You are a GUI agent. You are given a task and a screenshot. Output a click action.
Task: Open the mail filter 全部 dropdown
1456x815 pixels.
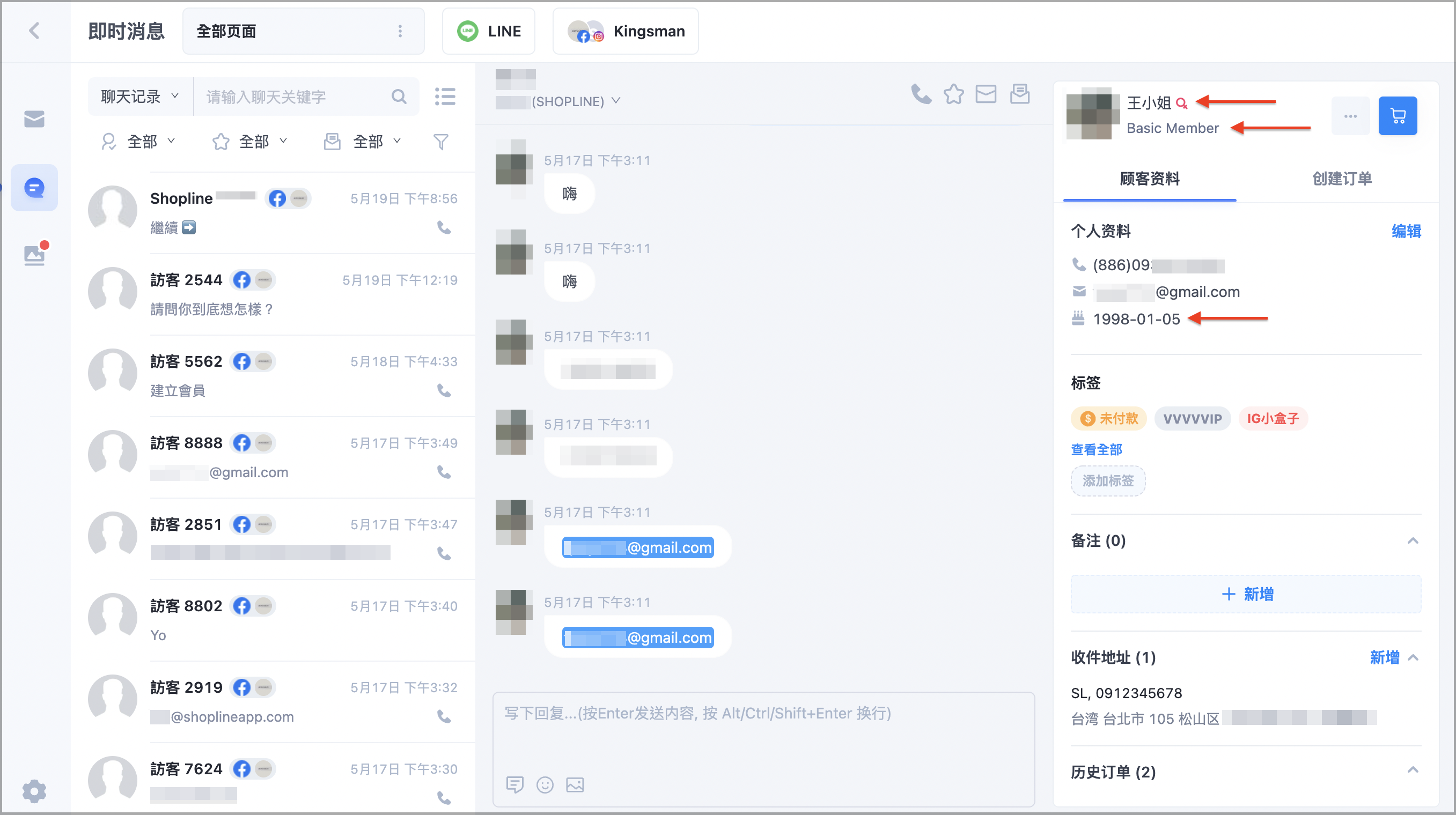coord(362,142)
